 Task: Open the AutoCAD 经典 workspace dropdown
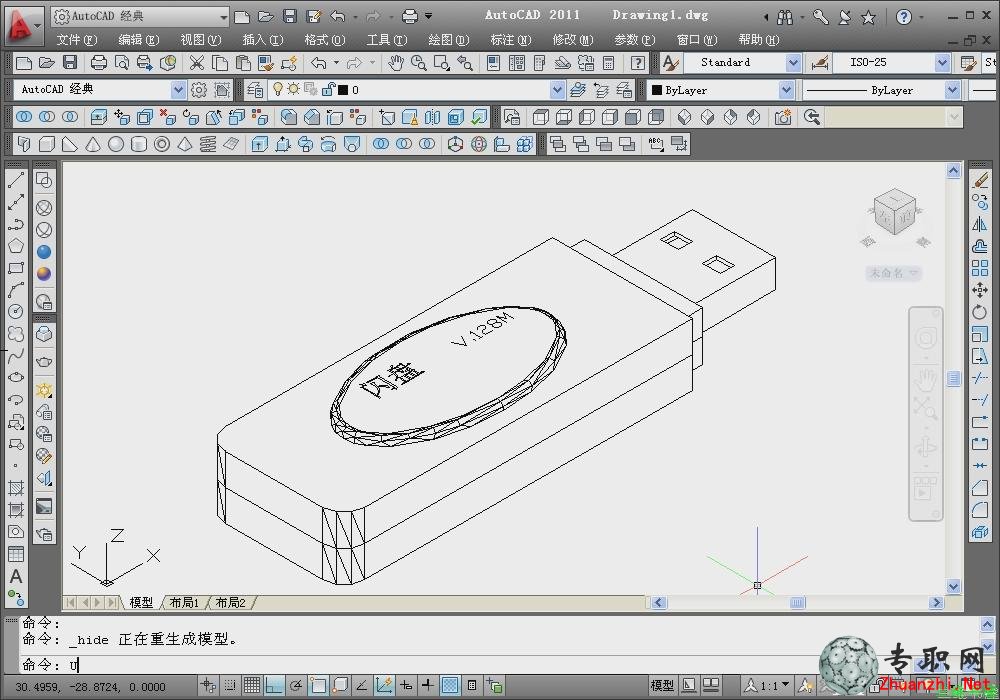pos(179,90)
